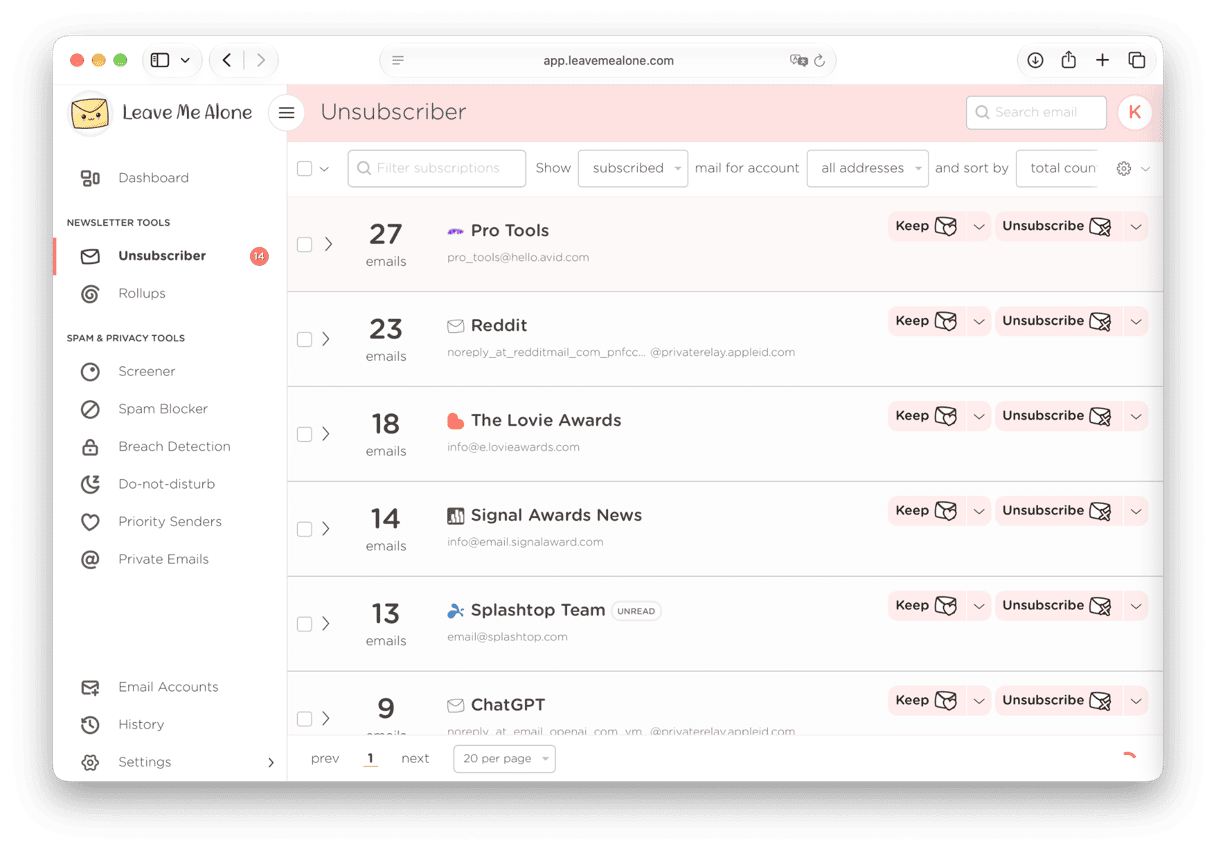The height and width of the screenshot is (851, 1216).
Task: Check the Reddit row checkbox
Action: click(305, 340)
